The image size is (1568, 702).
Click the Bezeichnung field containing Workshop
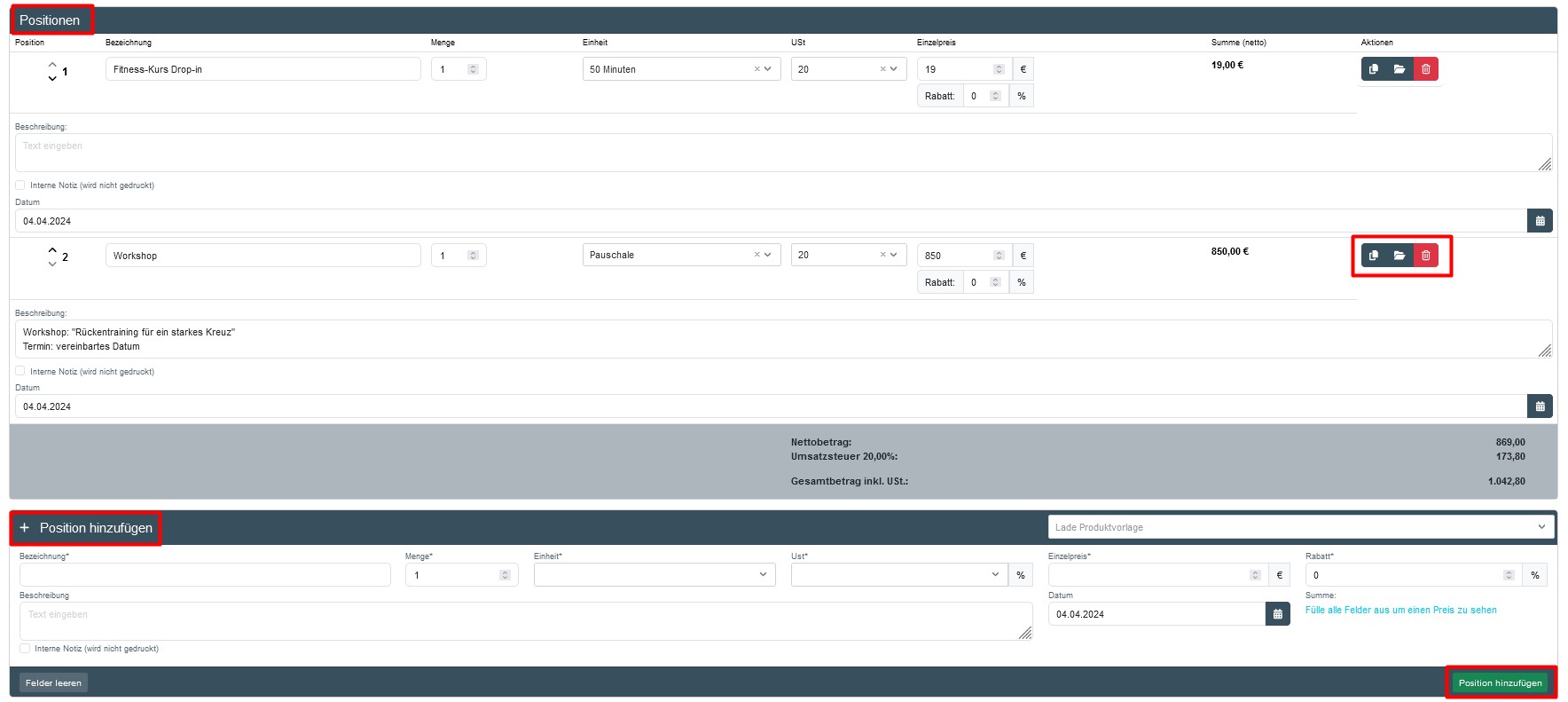pos(263,256)
